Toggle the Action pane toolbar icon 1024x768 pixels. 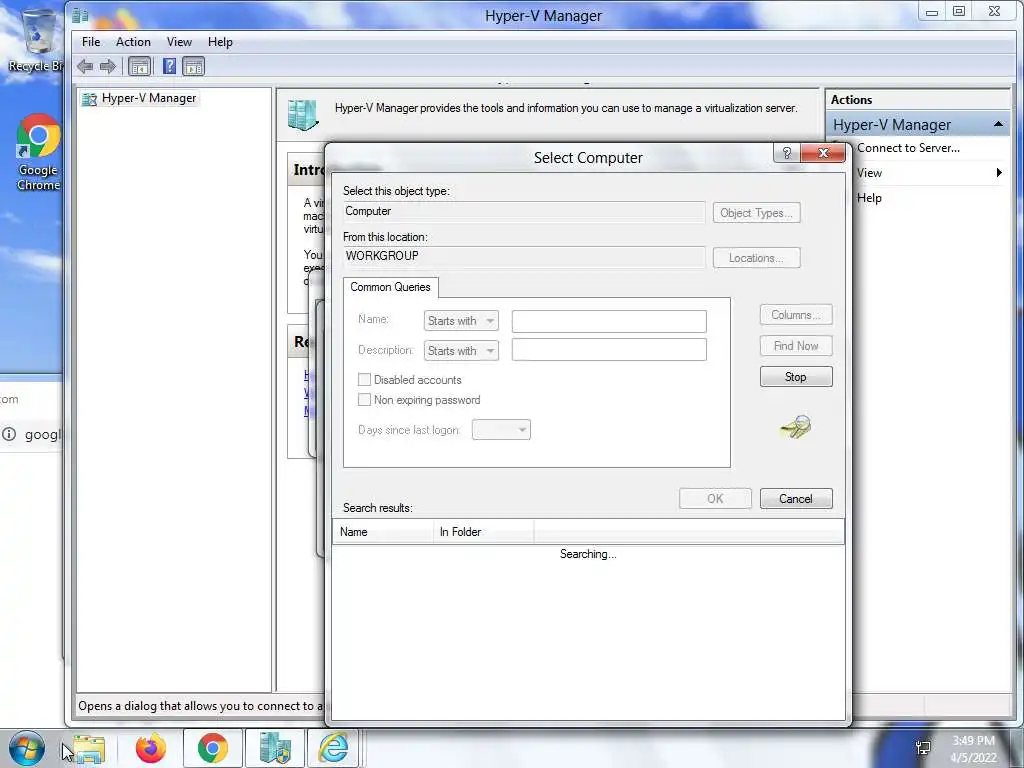[x=193, y=66]
